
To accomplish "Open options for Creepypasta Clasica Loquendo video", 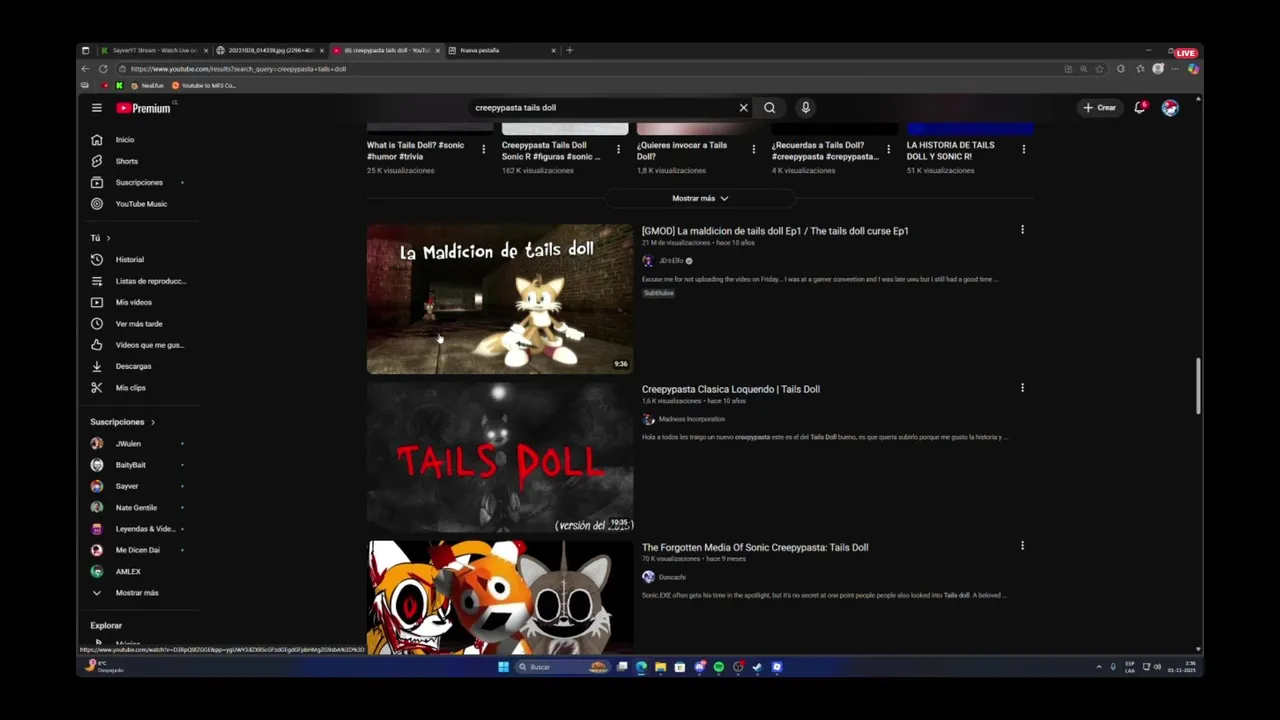I will coord(1022,388).
